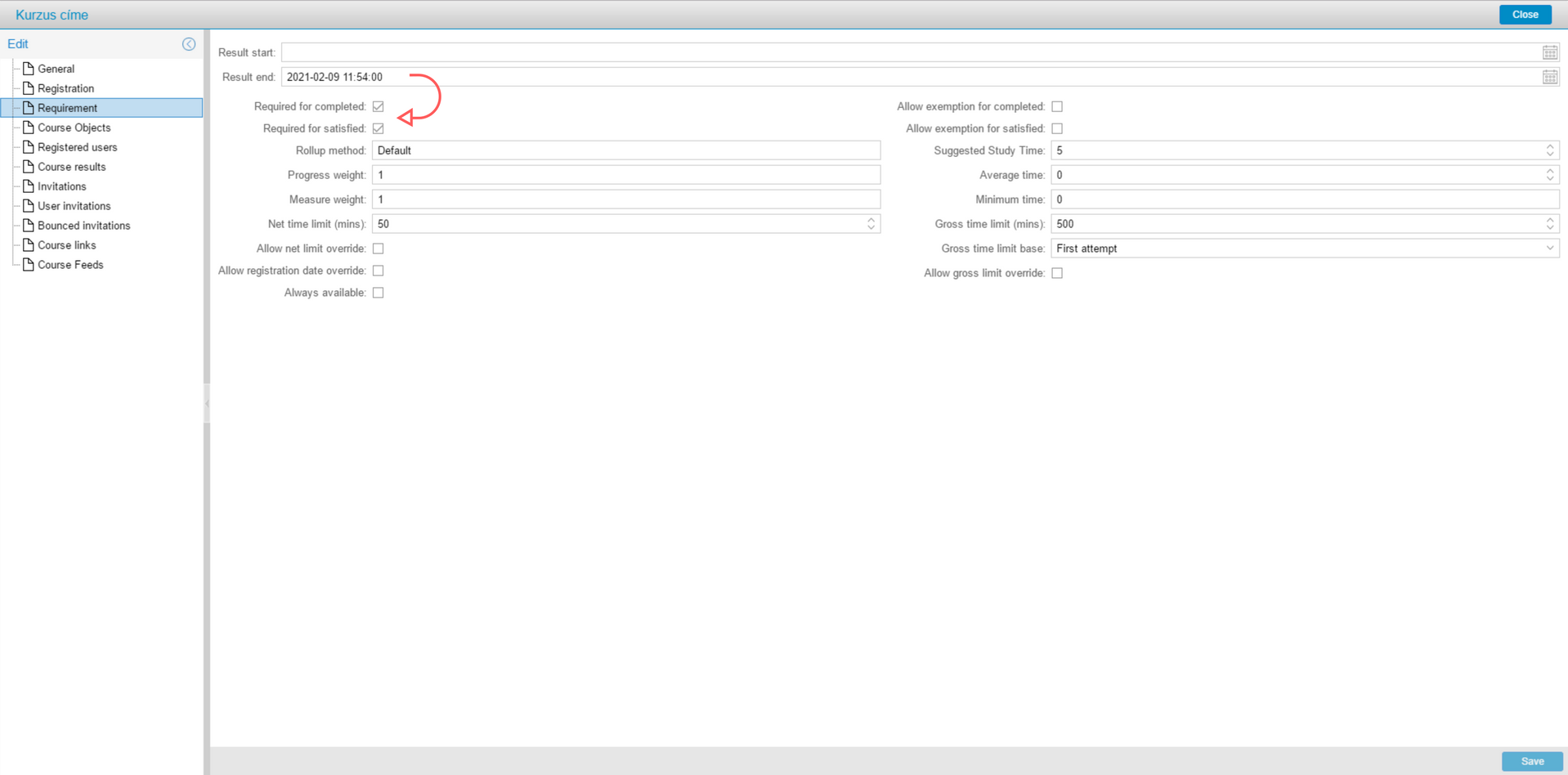Click the vertical panel splitter handle

(x=207, y=402)
